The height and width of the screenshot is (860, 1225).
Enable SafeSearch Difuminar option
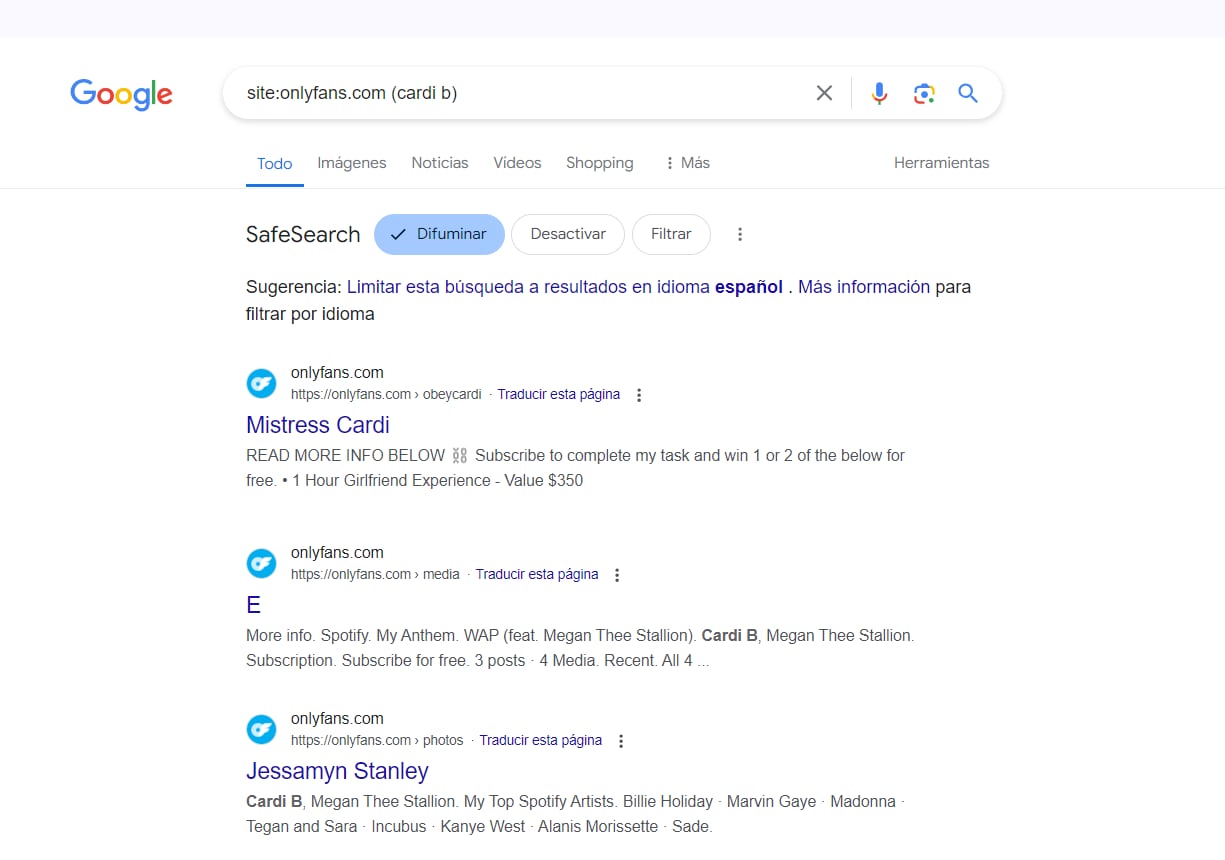438,234
